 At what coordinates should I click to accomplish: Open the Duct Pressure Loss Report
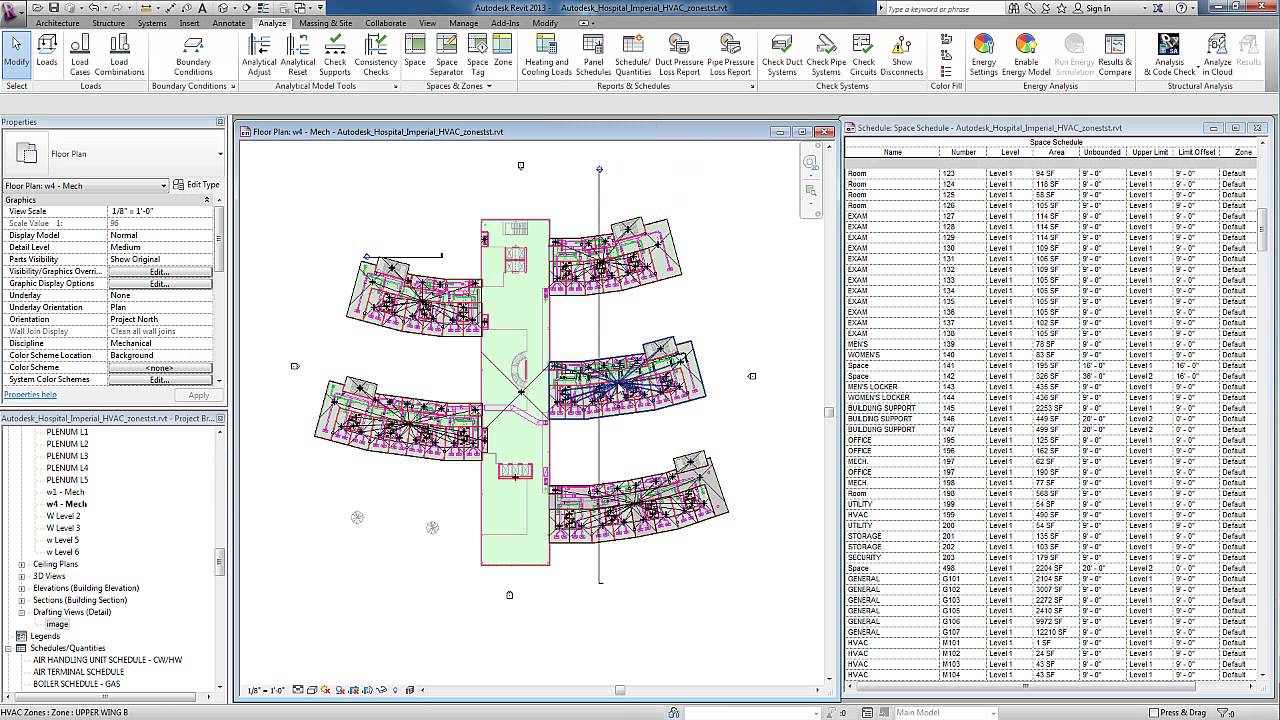click(x=679, y=54)
